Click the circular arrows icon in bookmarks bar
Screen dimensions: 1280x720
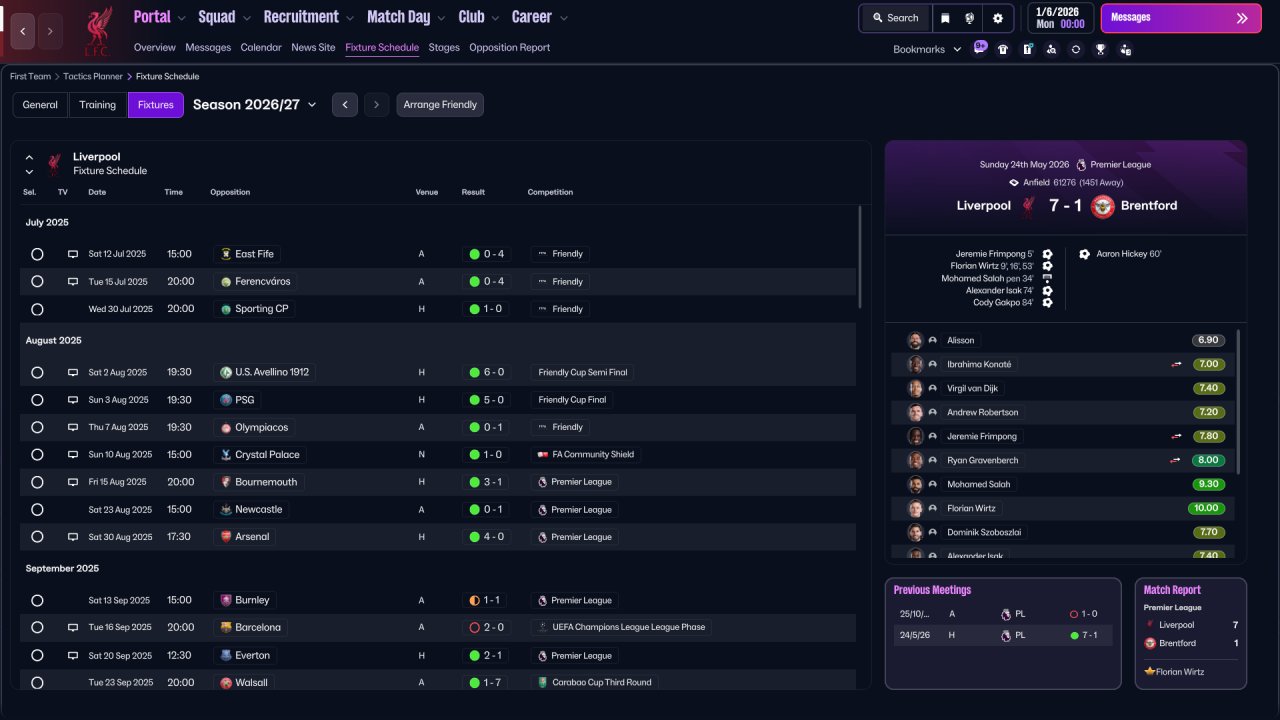1076,49
